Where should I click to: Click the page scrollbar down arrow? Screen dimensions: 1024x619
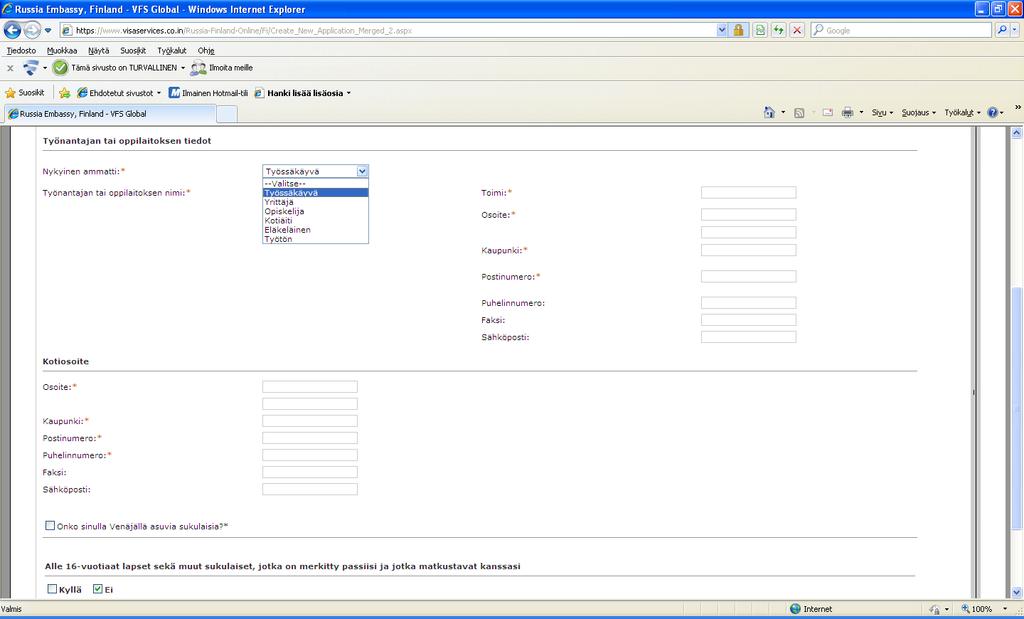(x=1016, y=593)
